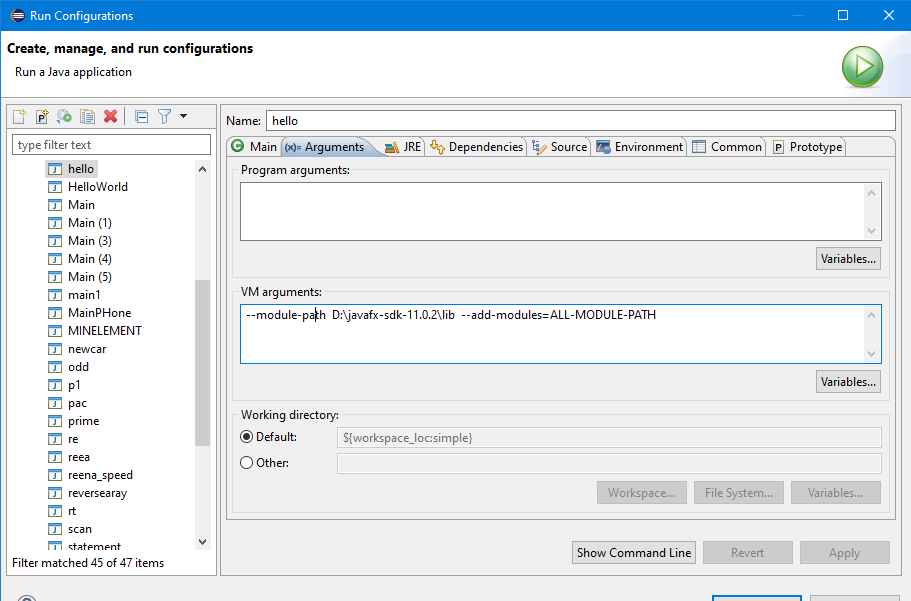Screen dimensions: 911x601
Task: Open Variables for Program arguments
Action: click(847, 258)
